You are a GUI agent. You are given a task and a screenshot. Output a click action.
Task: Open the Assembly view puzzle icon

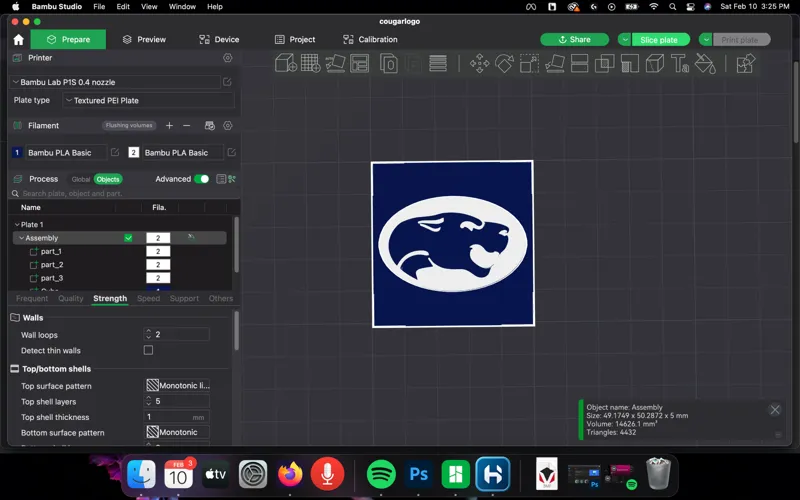(x=745, y=64)
